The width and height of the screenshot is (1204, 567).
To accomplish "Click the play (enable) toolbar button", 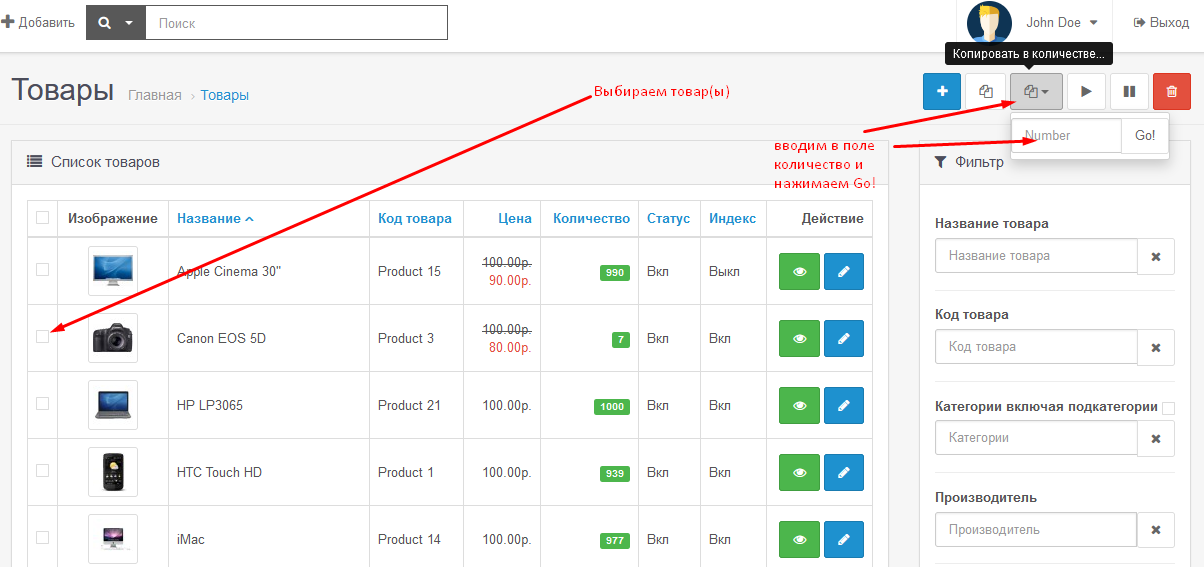I will pyautogui.click(x=1086, y=92).
